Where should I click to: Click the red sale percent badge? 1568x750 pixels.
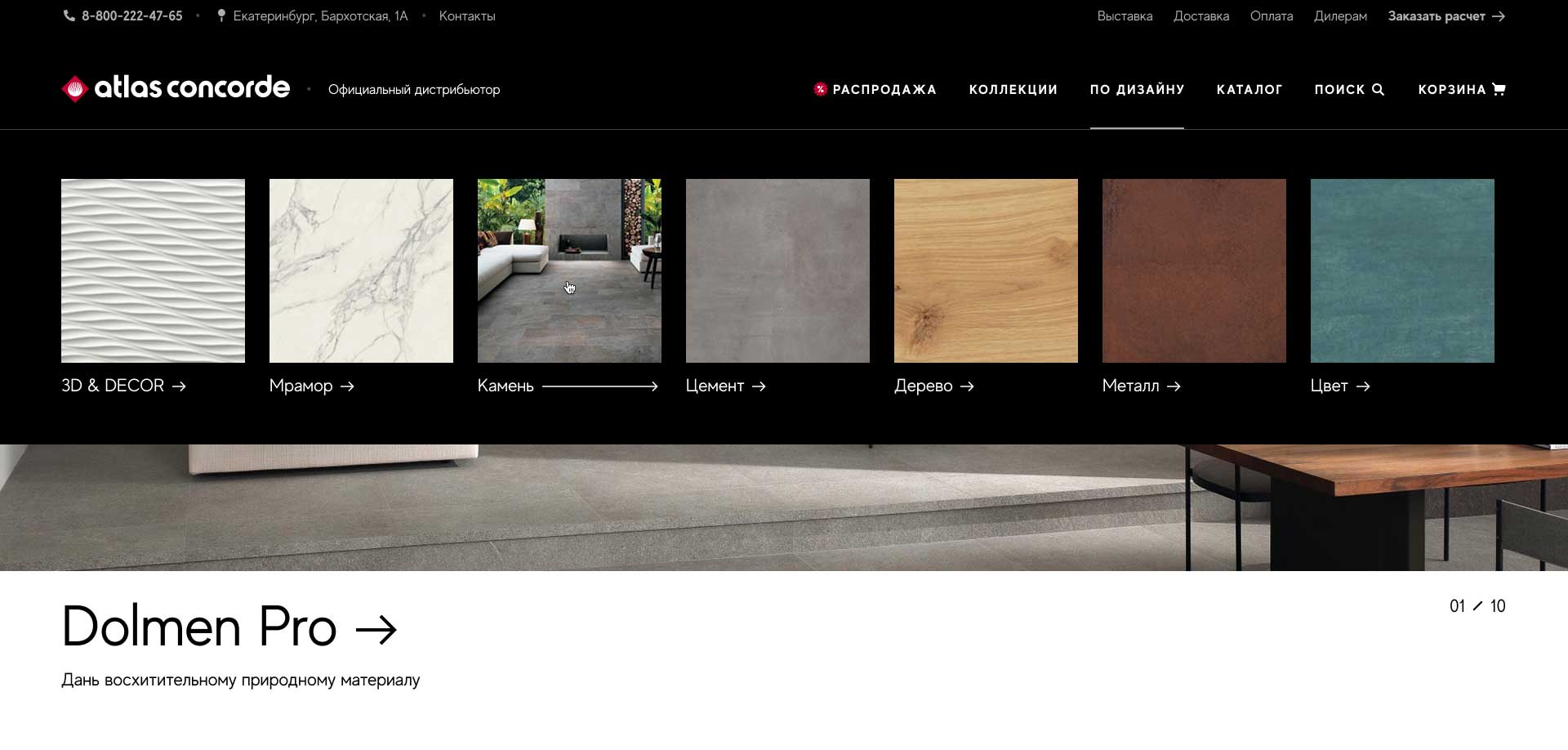click(820, 89)
